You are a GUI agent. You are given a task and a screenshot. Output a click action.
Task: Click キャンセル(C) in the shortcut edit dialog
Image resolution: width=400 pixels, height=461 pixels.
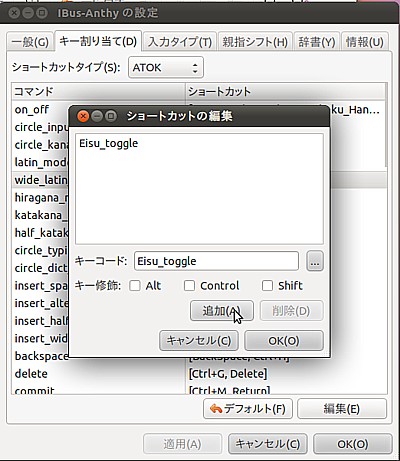point(199,341)
